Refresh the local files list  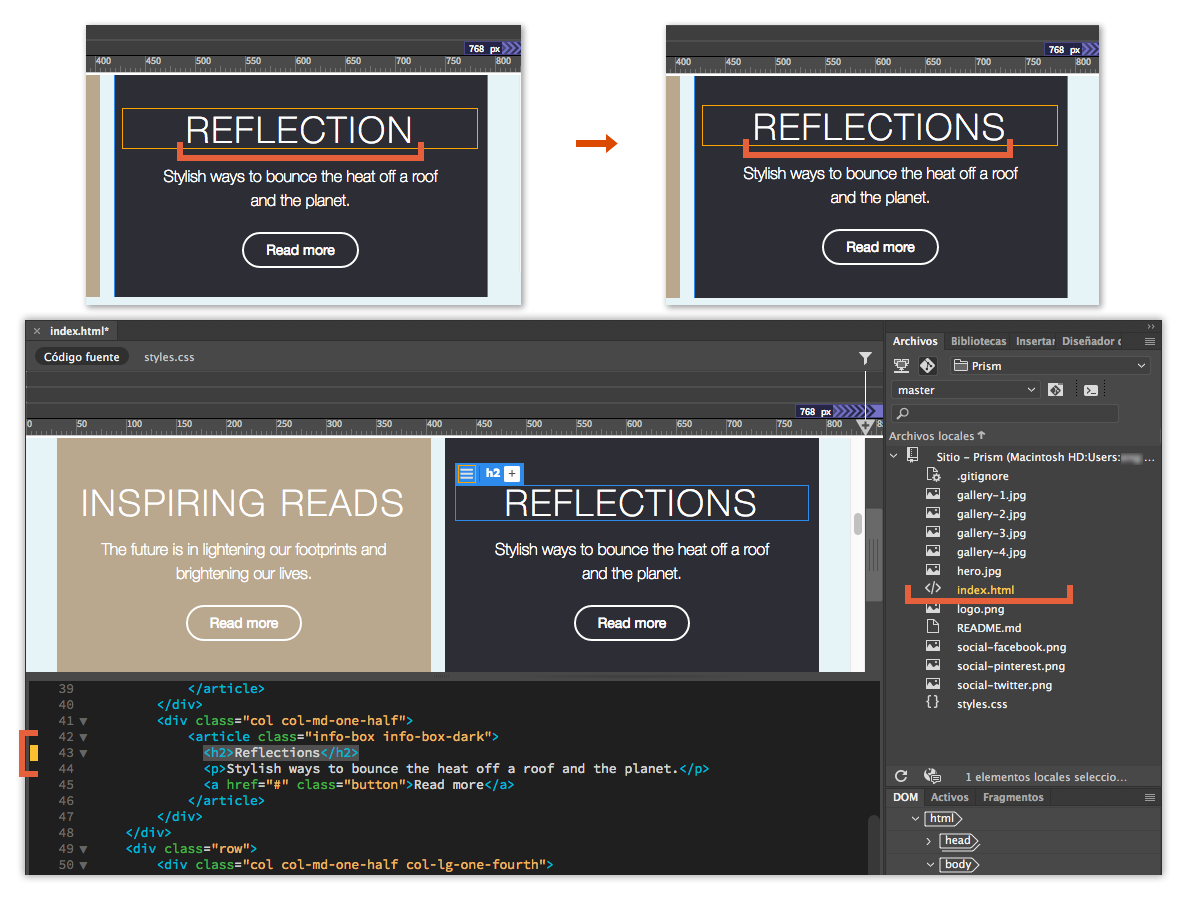tap(901, 776)
